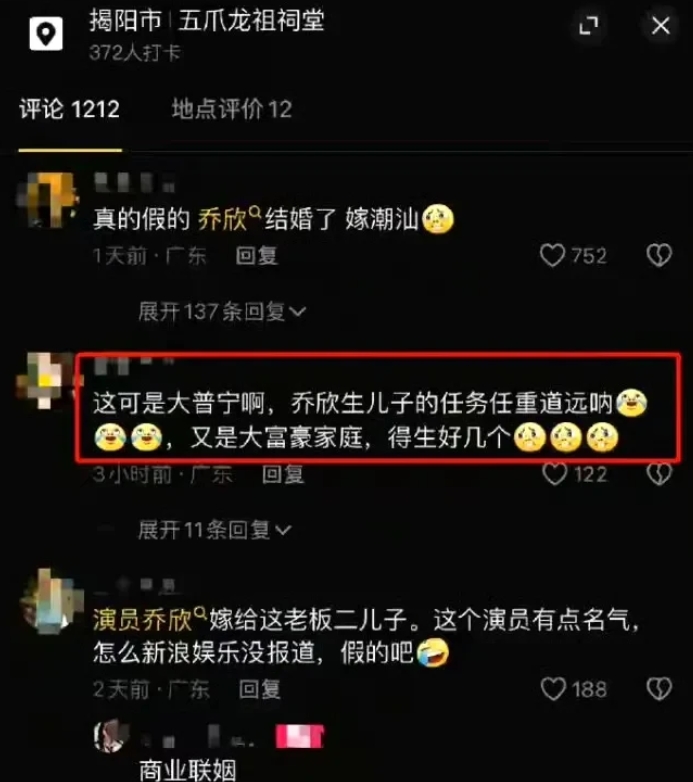The width and height of the screenshot is (693, 782).
Task: Like the comment with 122 likes
Action: pyautogui.click(x=554, y=474)
